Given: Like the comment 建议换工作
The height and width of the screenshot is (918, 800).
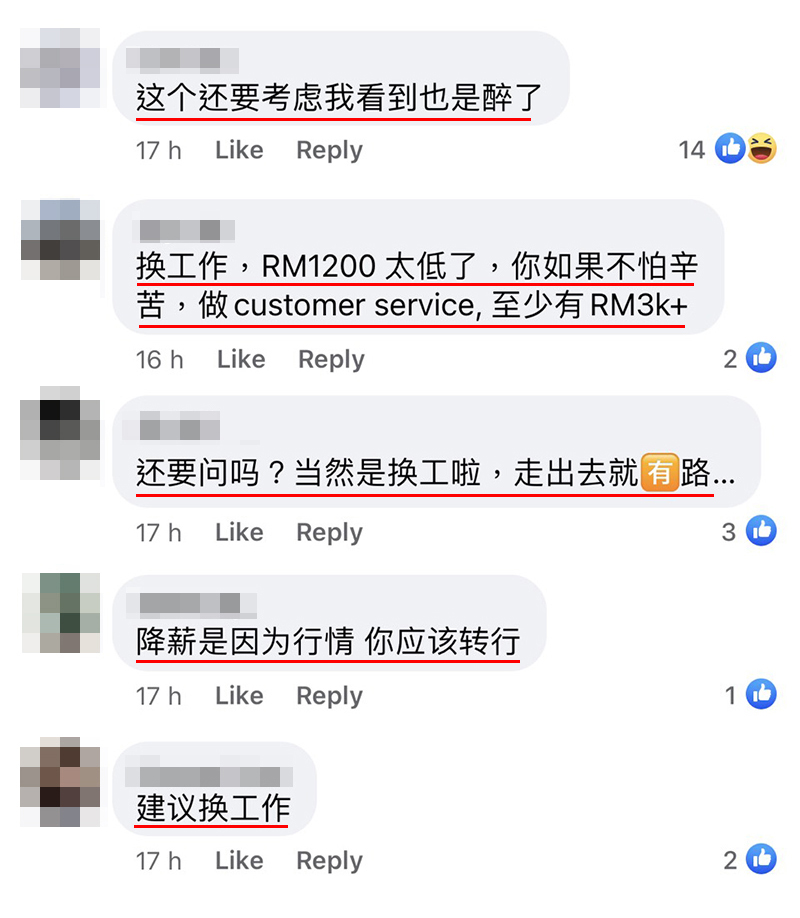Looking at the screenshot, I should point(239,861).
